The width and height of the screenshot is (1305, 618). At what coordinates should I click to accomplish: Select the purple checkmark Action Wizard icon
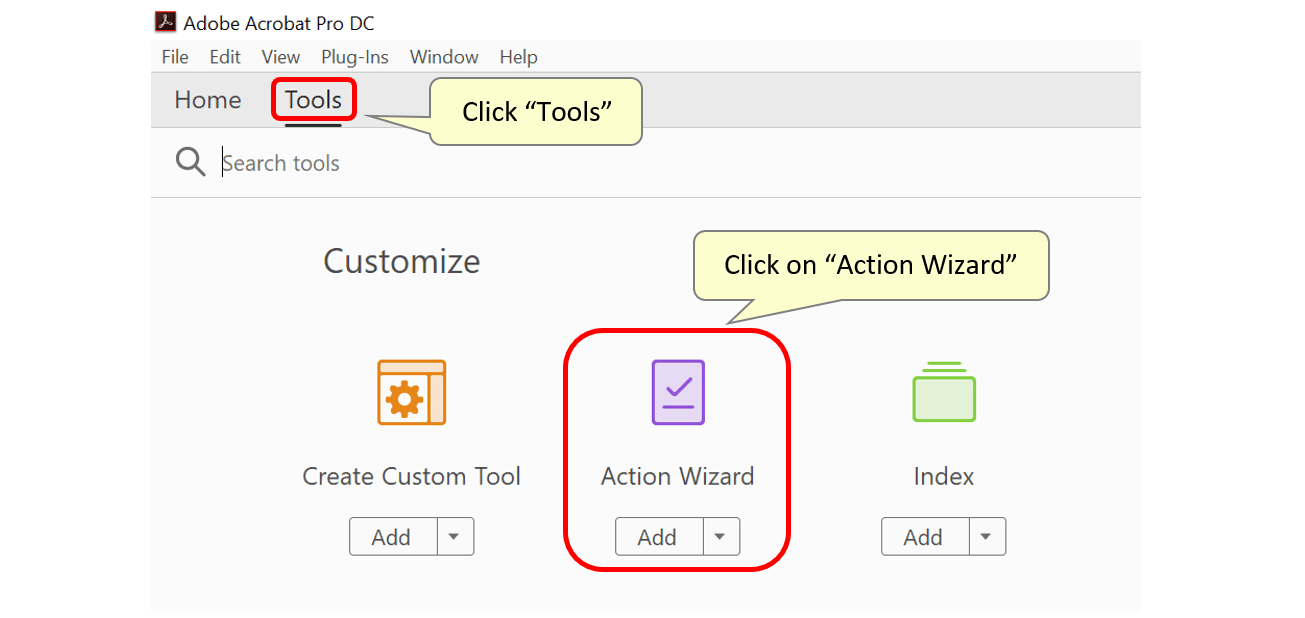(x=677, y=392)
